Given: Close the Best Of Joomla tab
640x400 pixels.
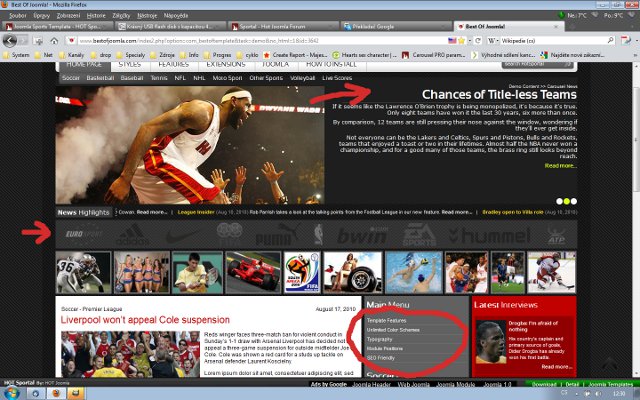Looking at the screenshot, I should tap(556, 27).
